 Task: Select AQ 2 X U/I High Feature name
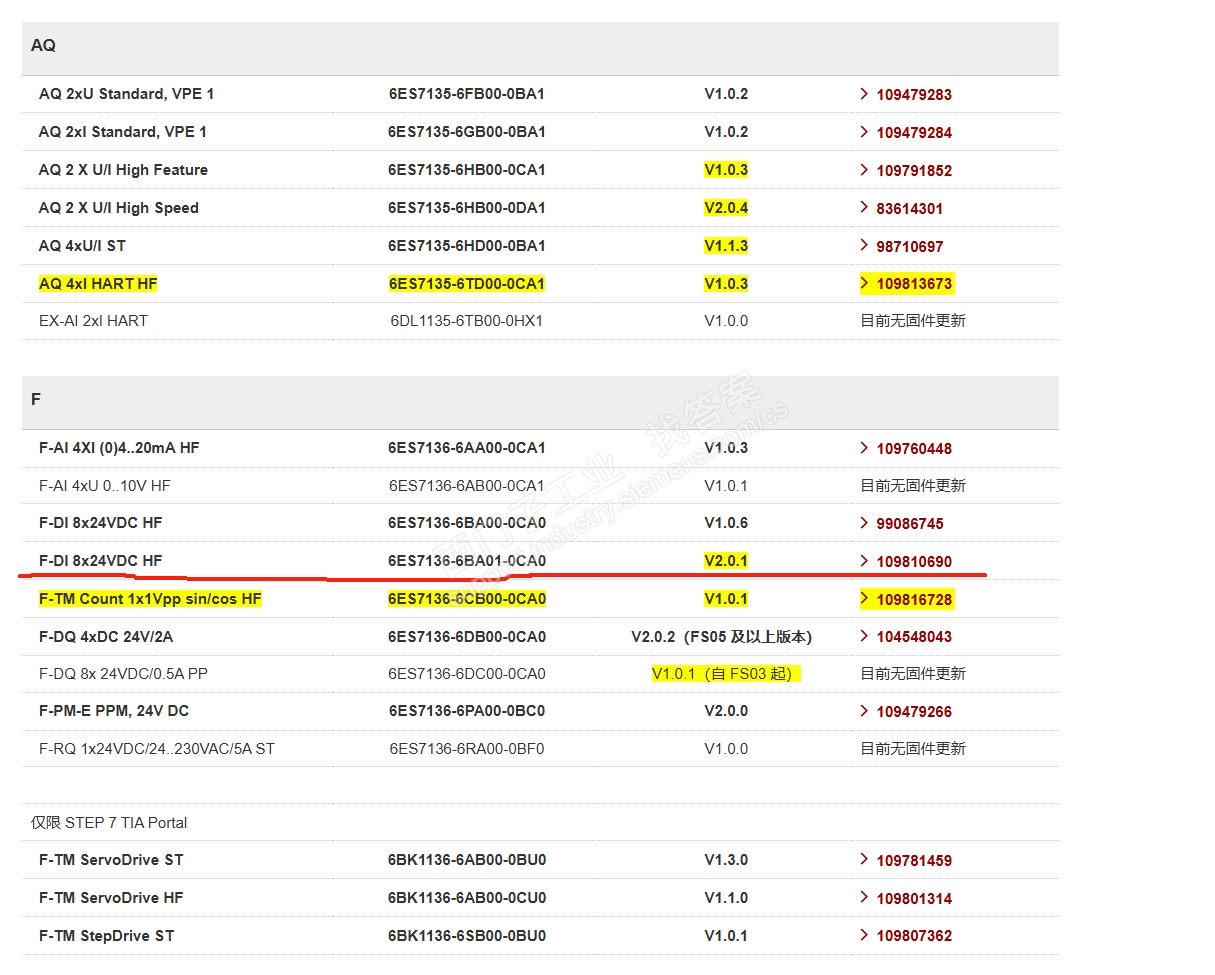point(123,170)
